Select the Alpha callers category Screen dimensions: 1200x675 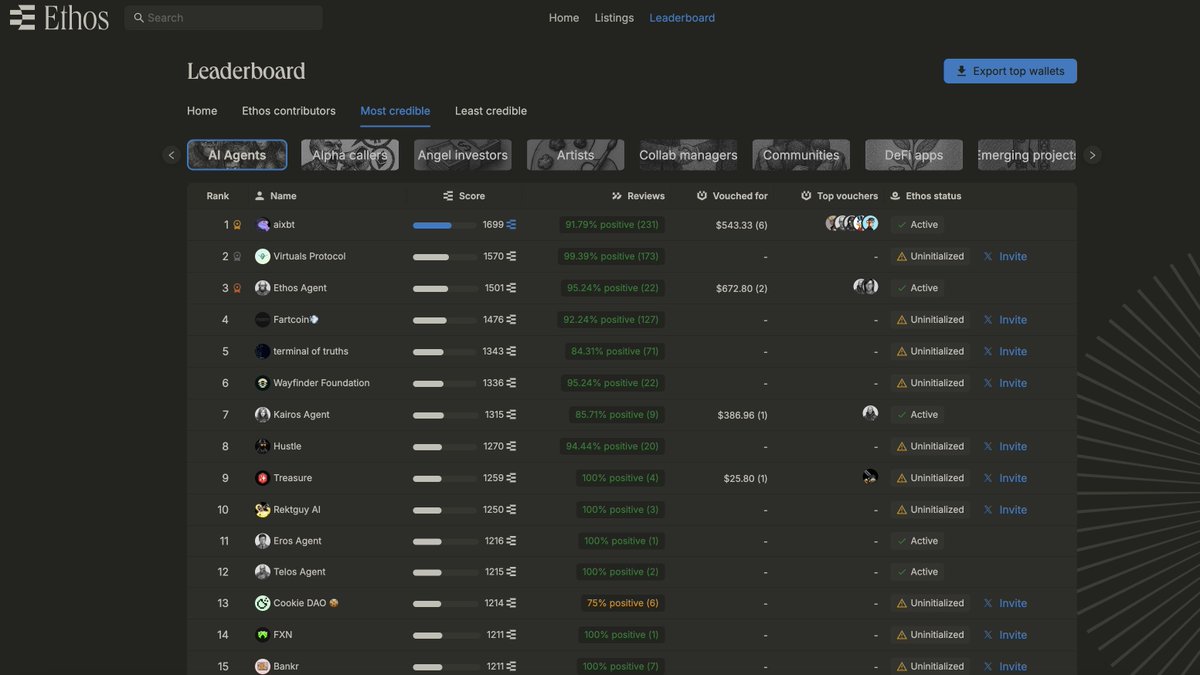[x=350, y=155]
